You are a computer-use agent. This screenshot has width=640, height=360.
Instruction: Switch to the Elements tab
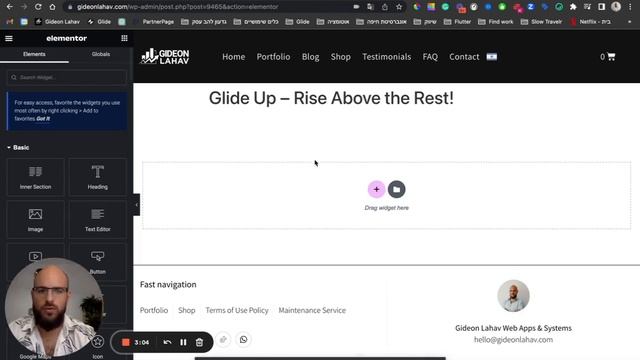(34, 54)
